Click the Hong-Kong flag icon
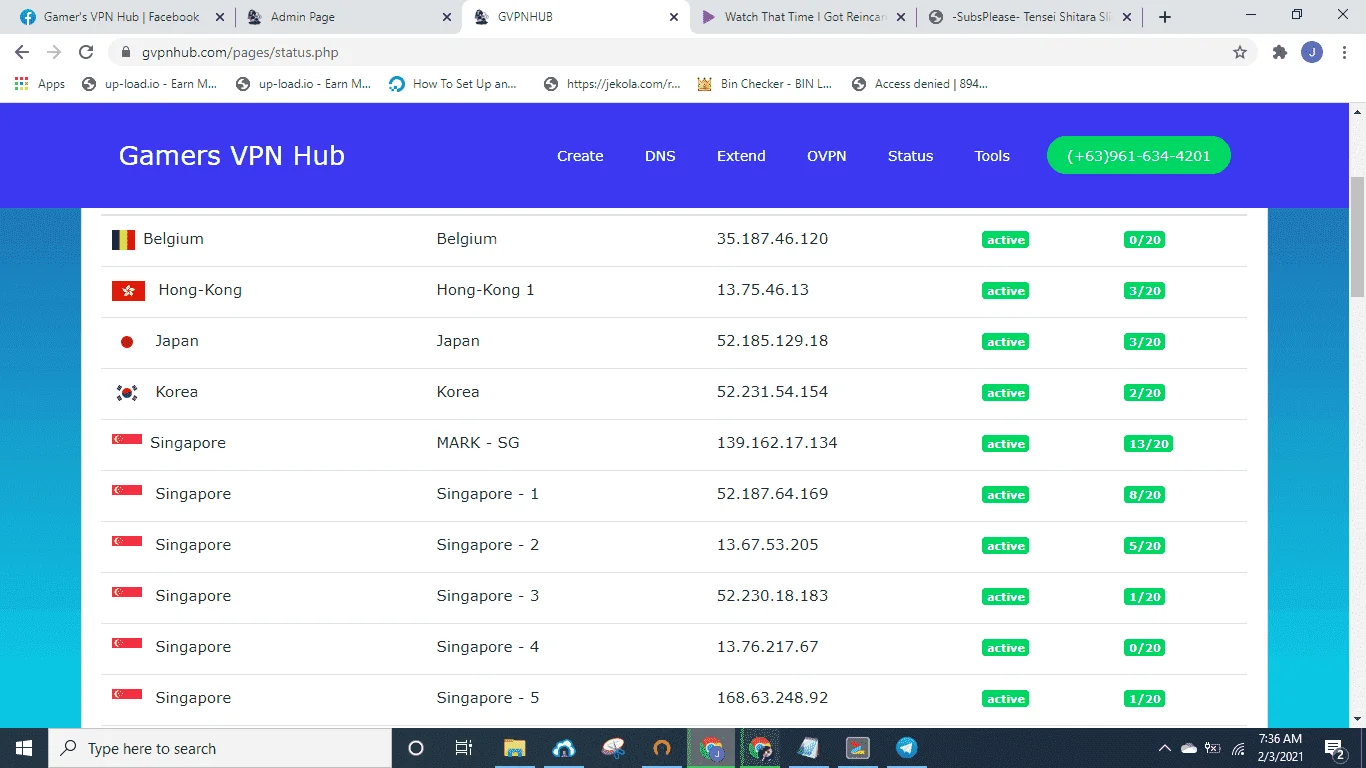Viewport: 1366px width, 768px height. coord(128,291)
